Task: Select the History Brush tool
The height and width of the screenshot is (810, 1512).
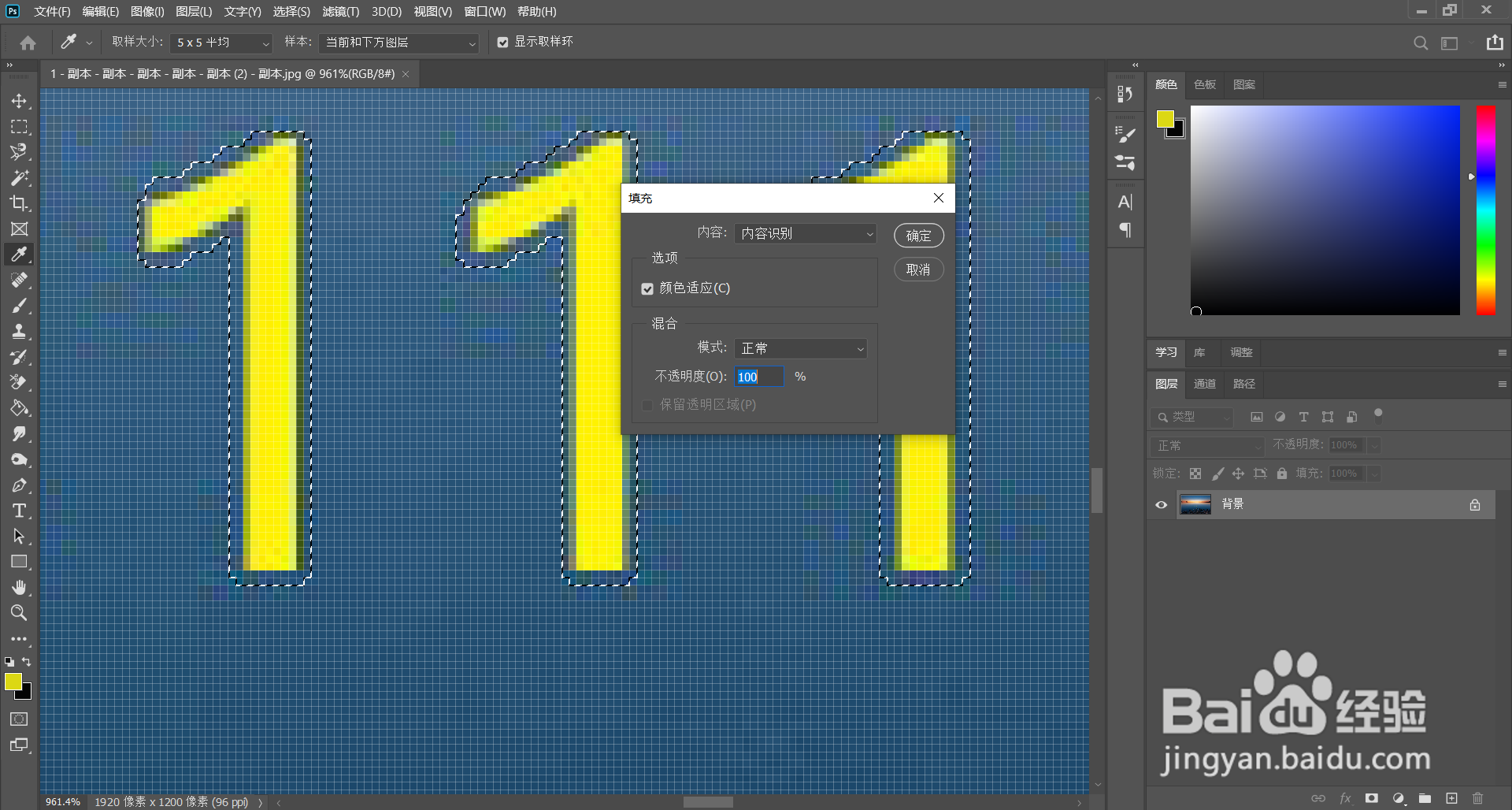Action: pyautogui.click(x=19, y=357)
